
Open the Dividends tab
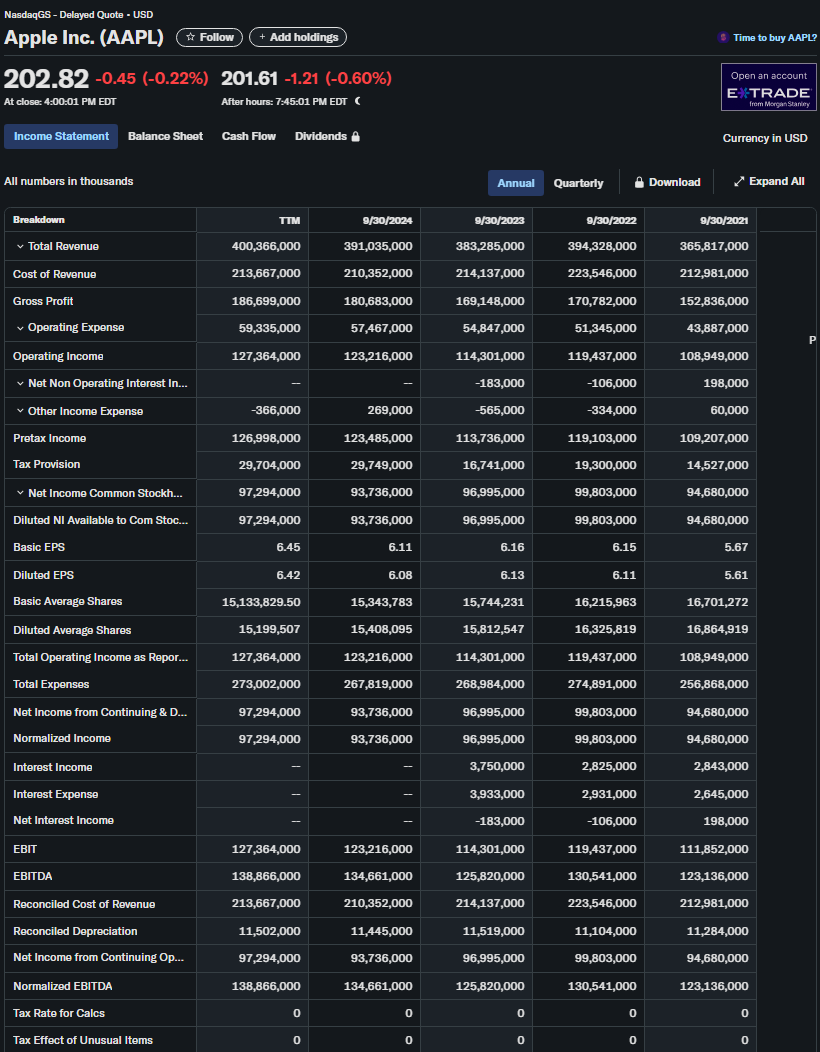(x=327, y=136)
